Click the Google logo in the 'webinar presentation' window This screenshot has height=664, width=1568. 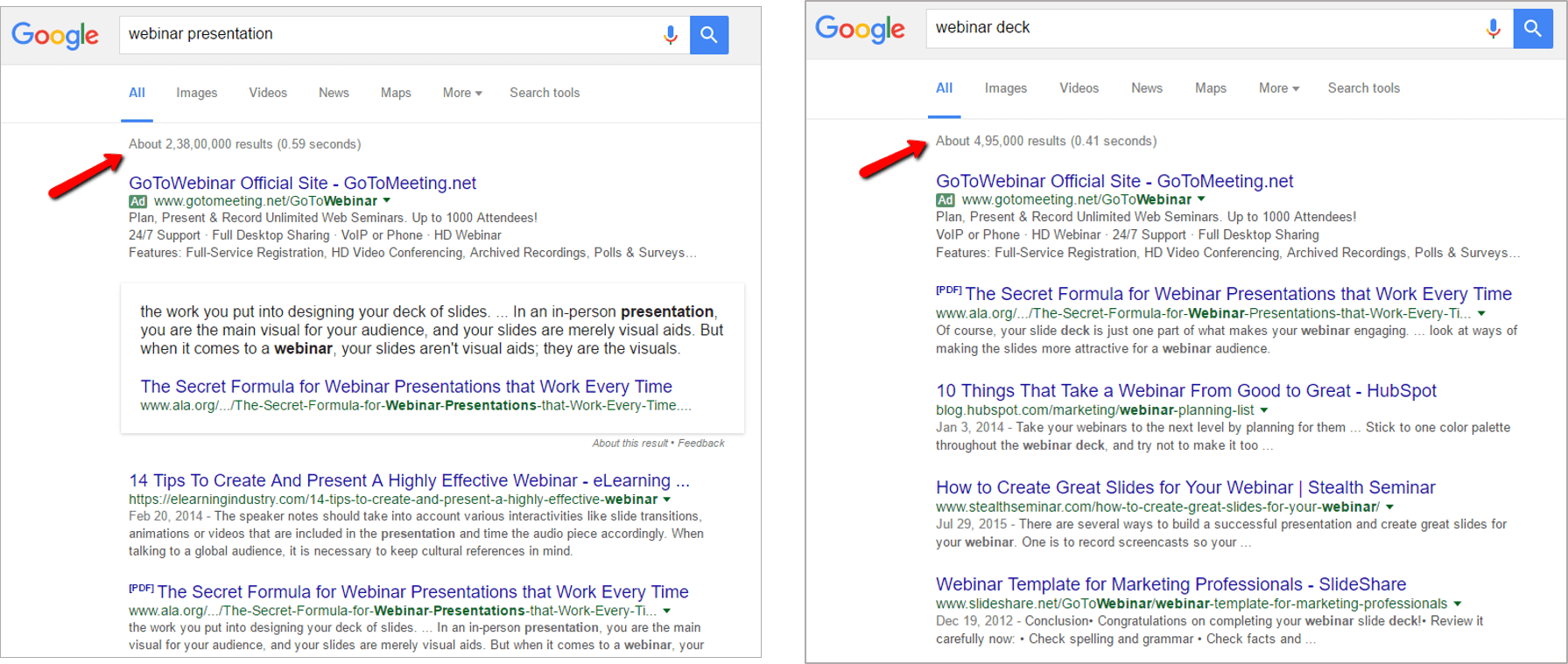pos(55,35)
